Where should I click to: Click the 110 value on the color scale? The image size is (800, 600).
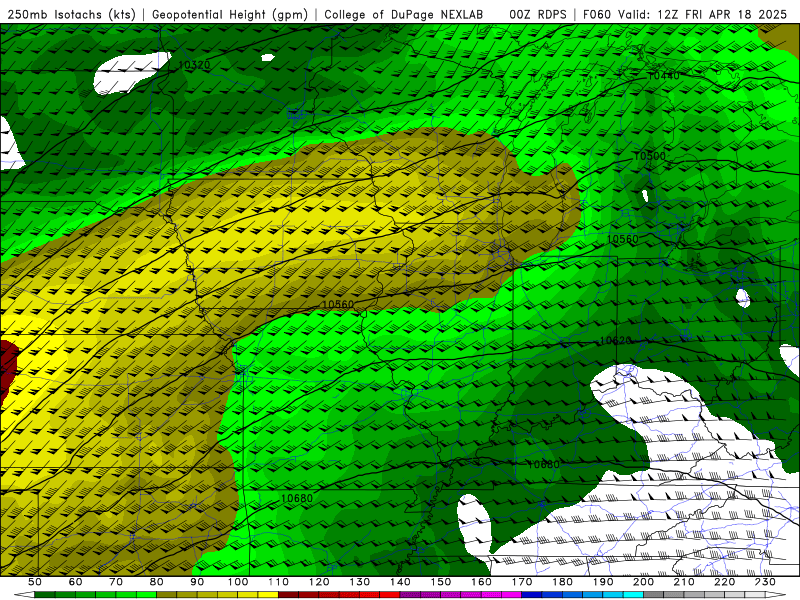[278, 582]
